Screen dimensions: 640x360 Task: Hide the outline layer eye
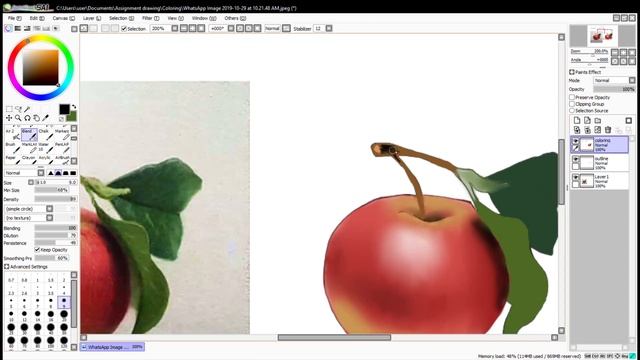[x=576, y=159]
